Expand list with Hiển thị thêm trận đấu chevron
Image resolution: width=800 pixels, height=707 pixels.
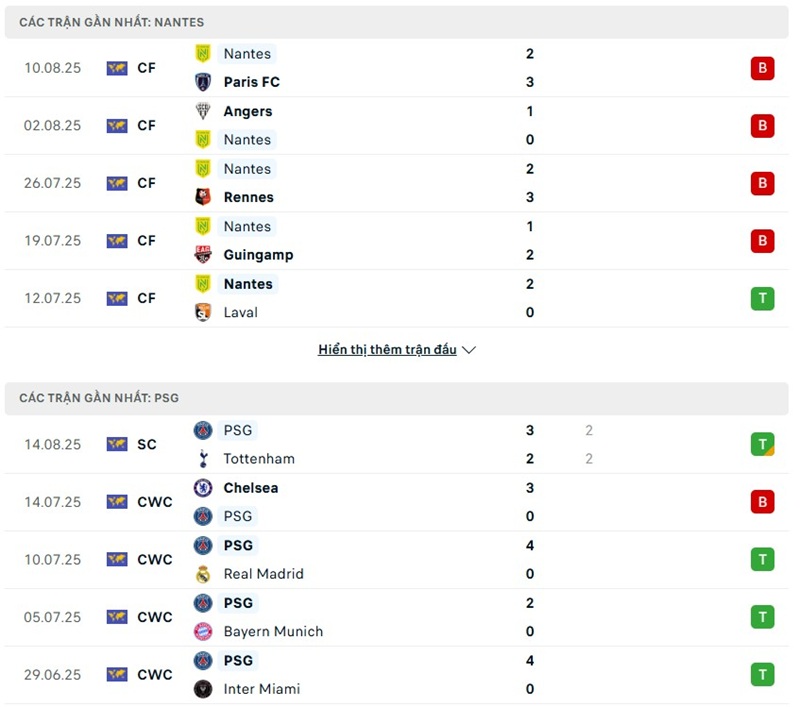pos(469,350)
